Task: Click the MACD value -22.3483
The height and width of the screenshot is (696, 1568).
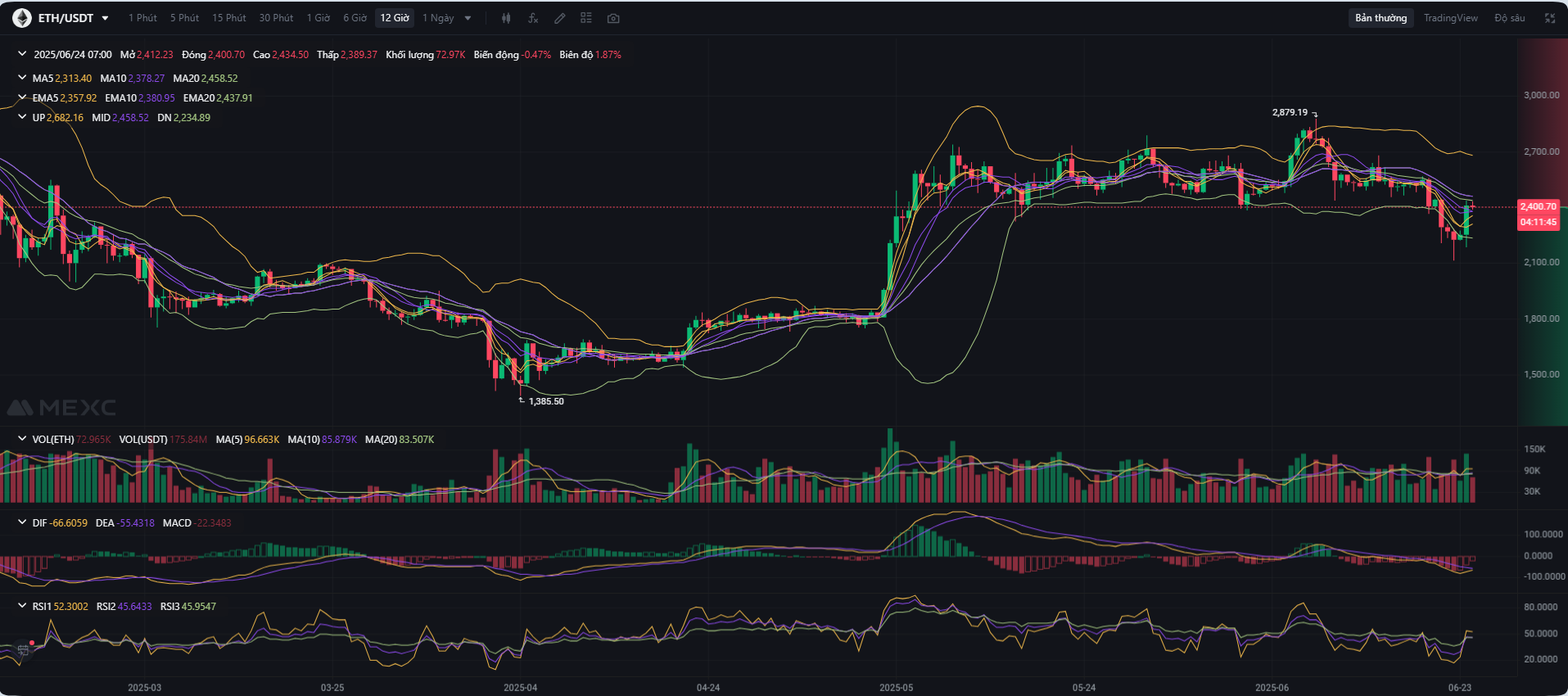Action: click(x=213, y=523)
